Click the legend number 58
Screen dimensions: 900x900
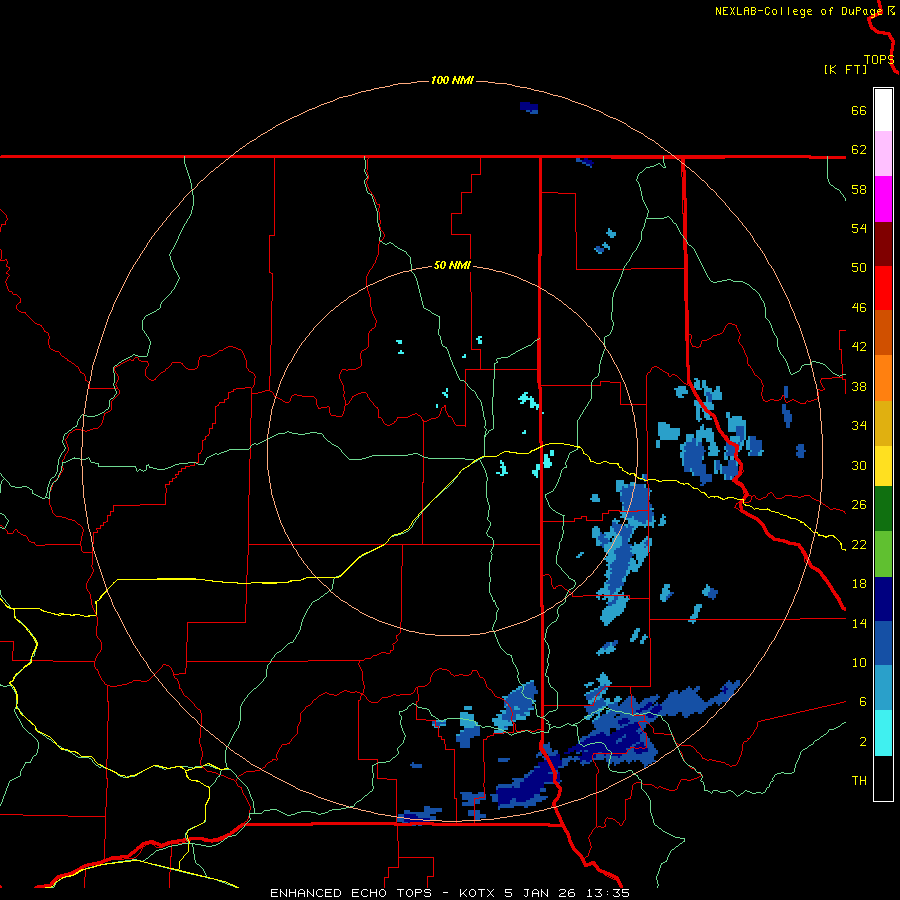click(x=859, y=189)
